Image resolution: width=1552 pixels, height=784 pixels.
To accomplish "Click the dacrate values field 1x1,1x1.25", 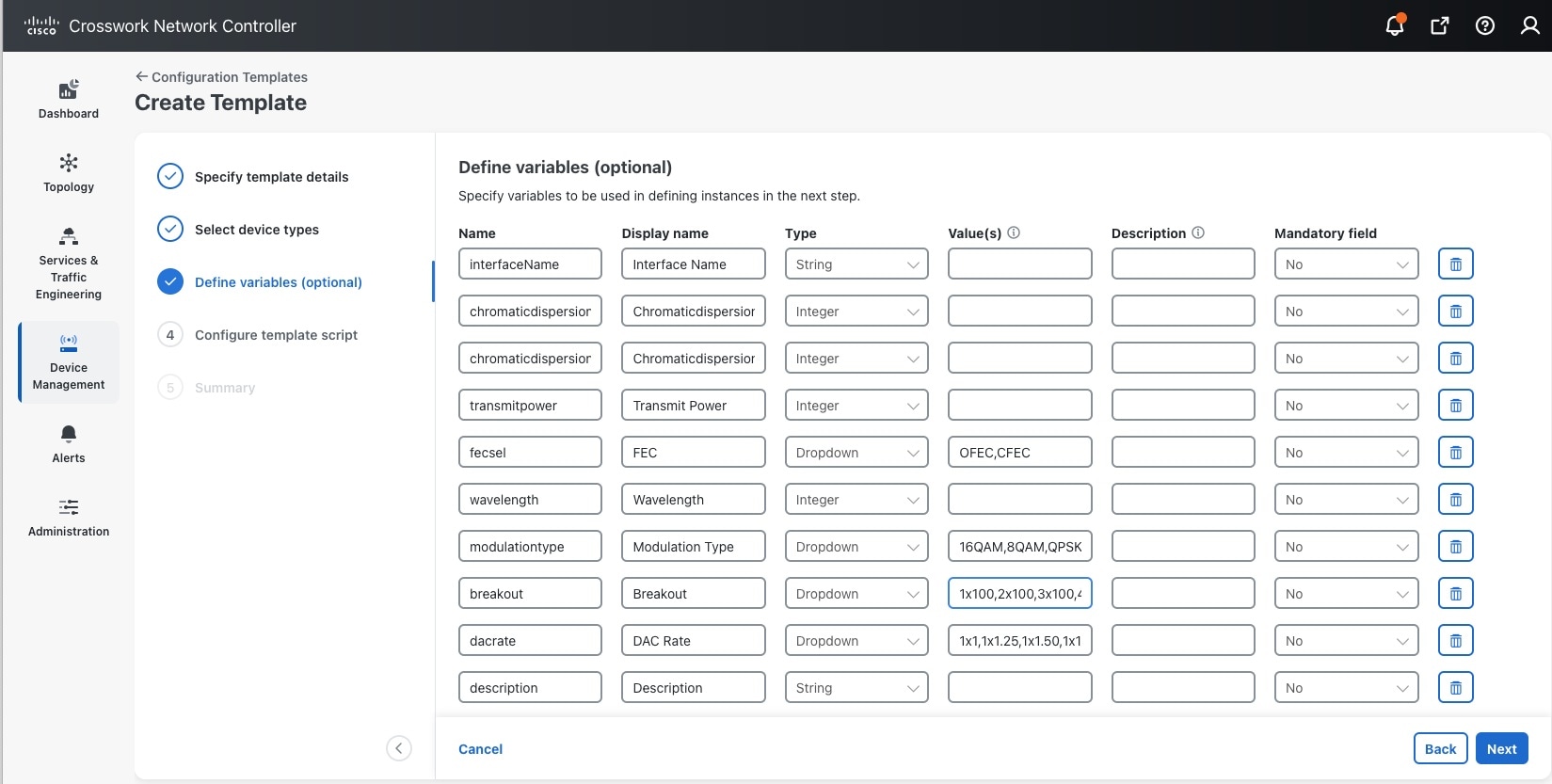I will tap(1020, 640).
